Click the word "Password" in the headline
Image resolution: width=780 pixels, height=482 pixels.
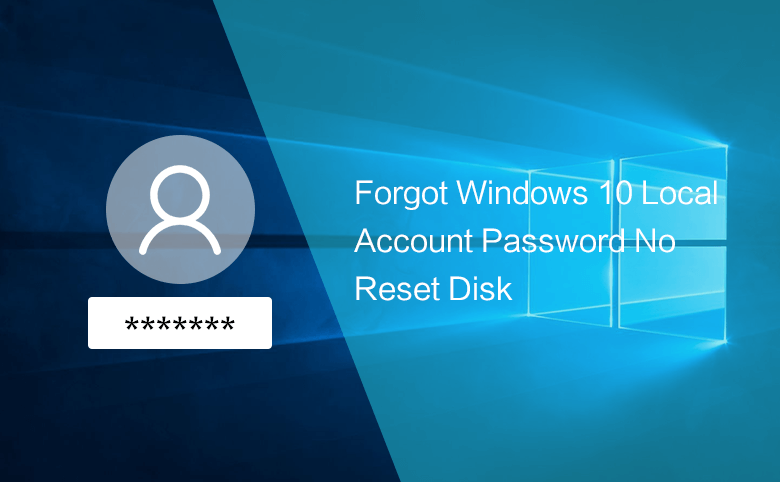coord(553,241)
